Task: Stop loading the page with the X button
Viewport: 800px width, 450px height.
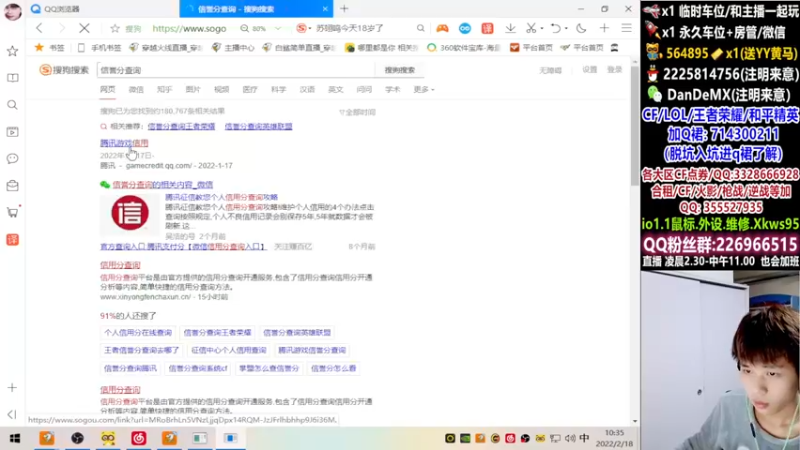Action: pyautogui.click(x=84, y=29)
